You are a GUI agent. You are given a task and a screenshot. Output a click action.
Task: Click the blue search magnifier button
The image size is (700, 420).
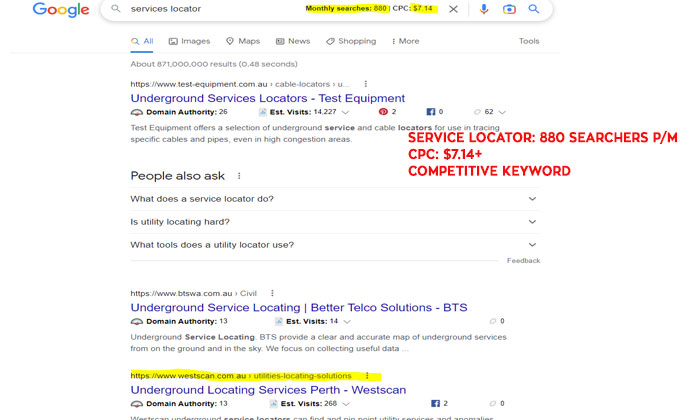[533, 9]
